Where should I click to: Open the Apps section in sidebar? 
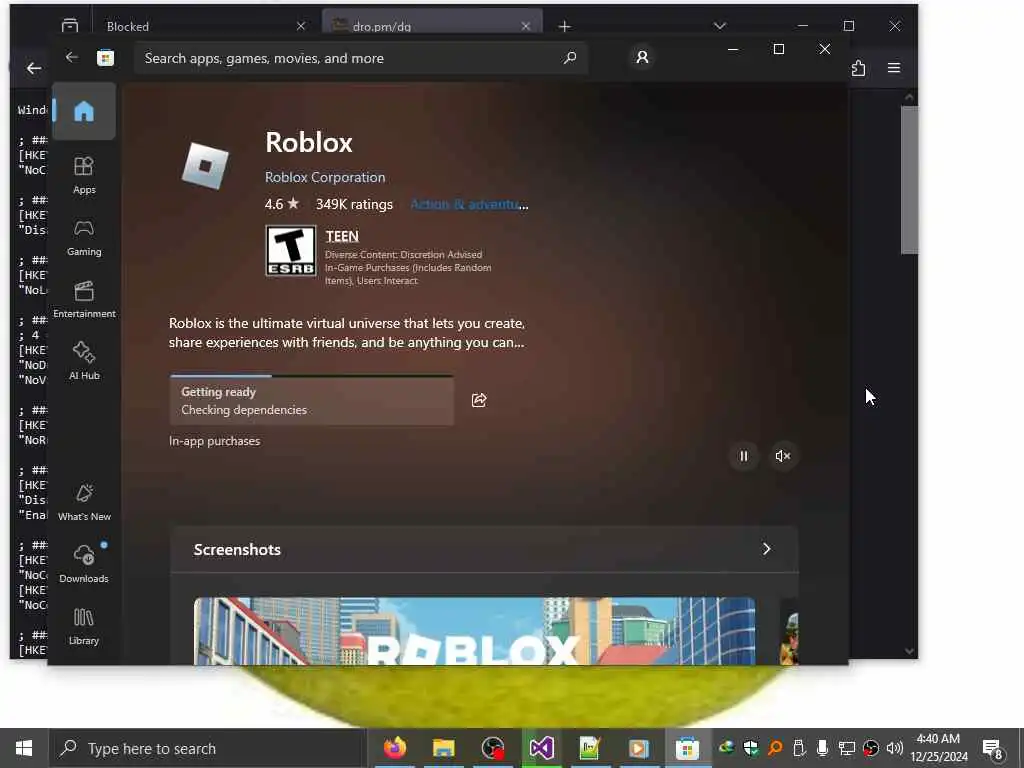[84, 175]
